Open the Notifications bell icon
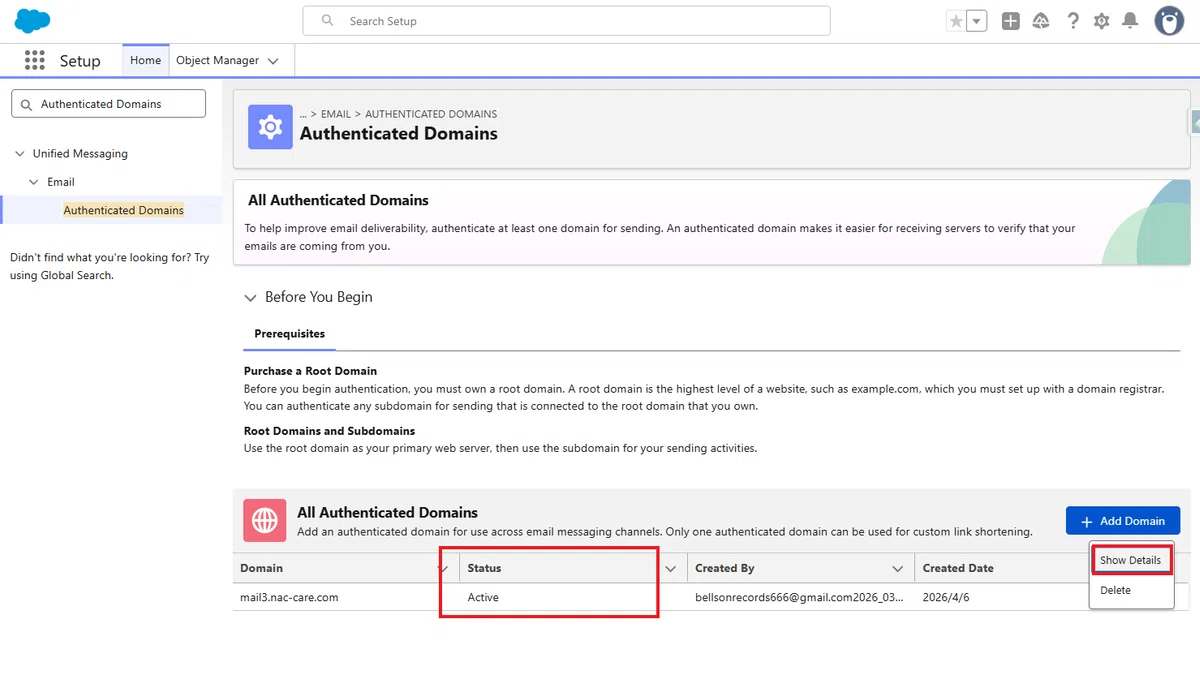Viewport: 1200px width, 688px height. click(x=1130, y=21)
